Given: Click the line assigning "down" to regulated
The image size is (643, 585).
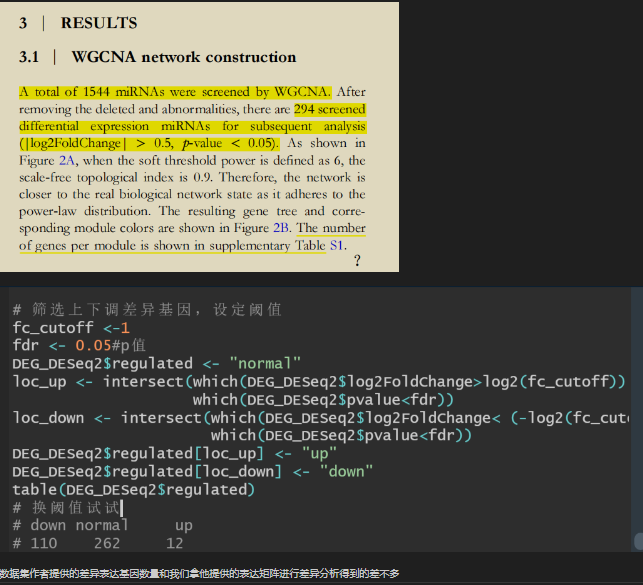Looking at the screenshot, I should click(x=192, y=471).
